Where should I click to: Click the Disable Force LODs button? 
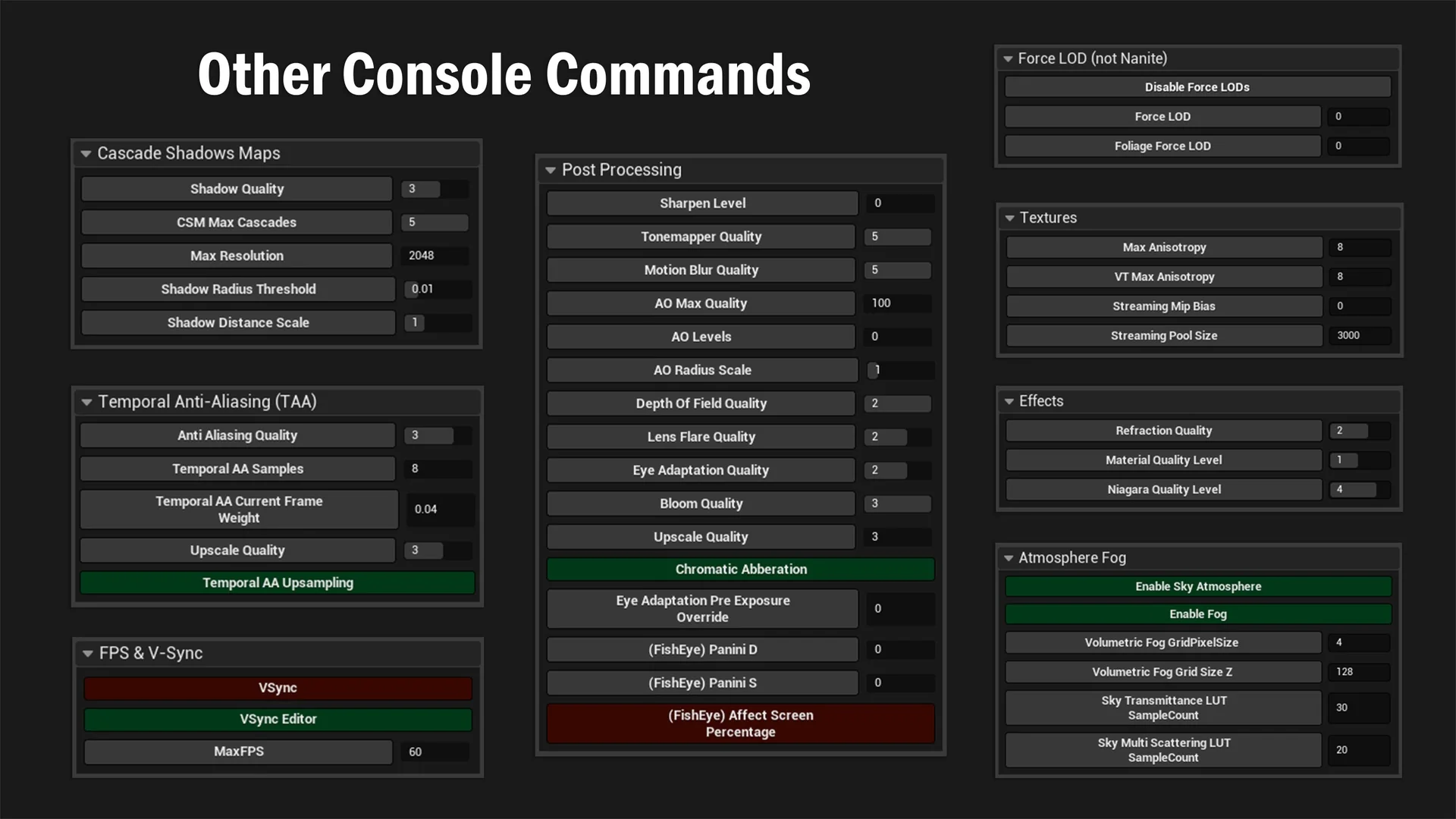tap(1197, 87)
